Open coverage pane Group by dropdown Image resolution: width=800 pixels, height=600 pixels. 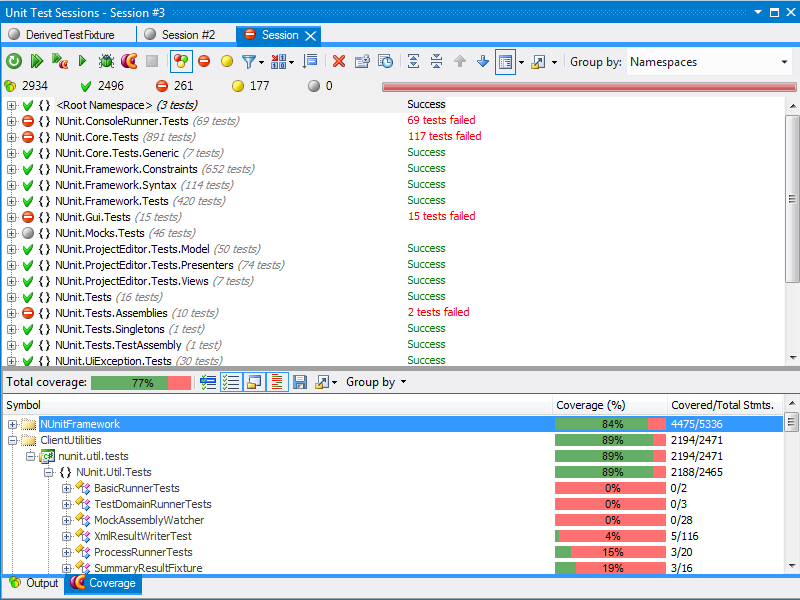click(x=376, y=382)
